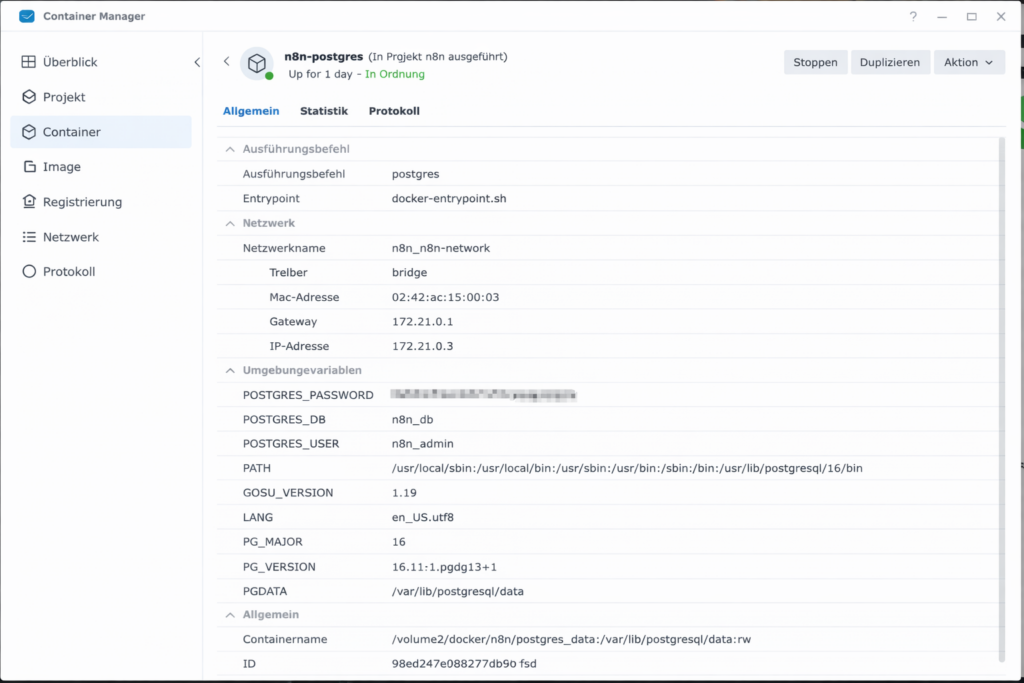Switch to the Protokoll tab
Image resolution: width=1024 pixels, height=683 pixels.
tap(394, 111)
